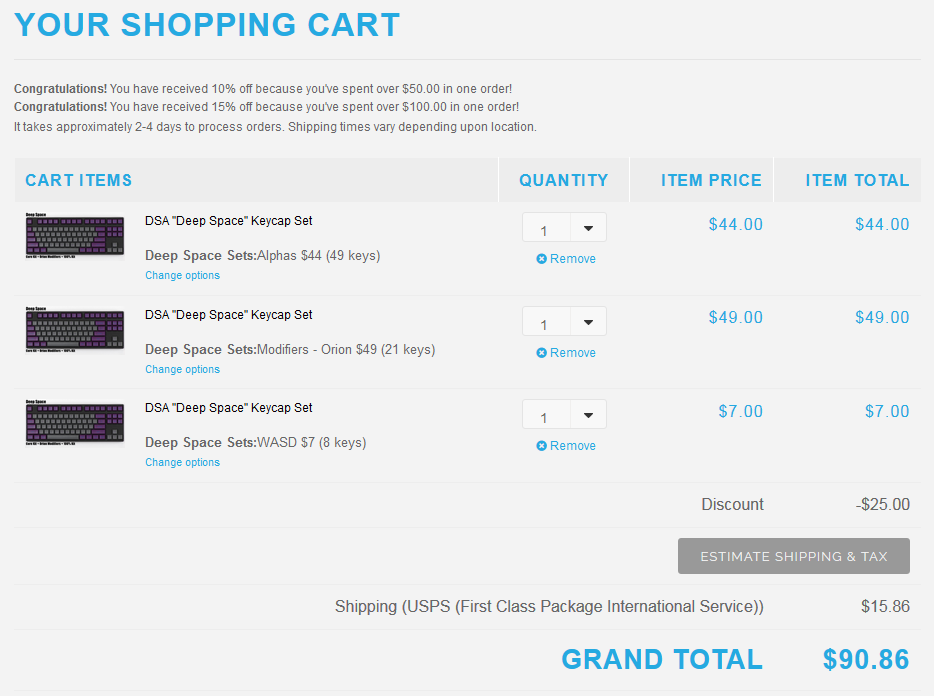This screenshot has width=934, height=696.
Task: Click the Modifiers Orion keyboard thumbnail
Action: [x=75, y=330]
